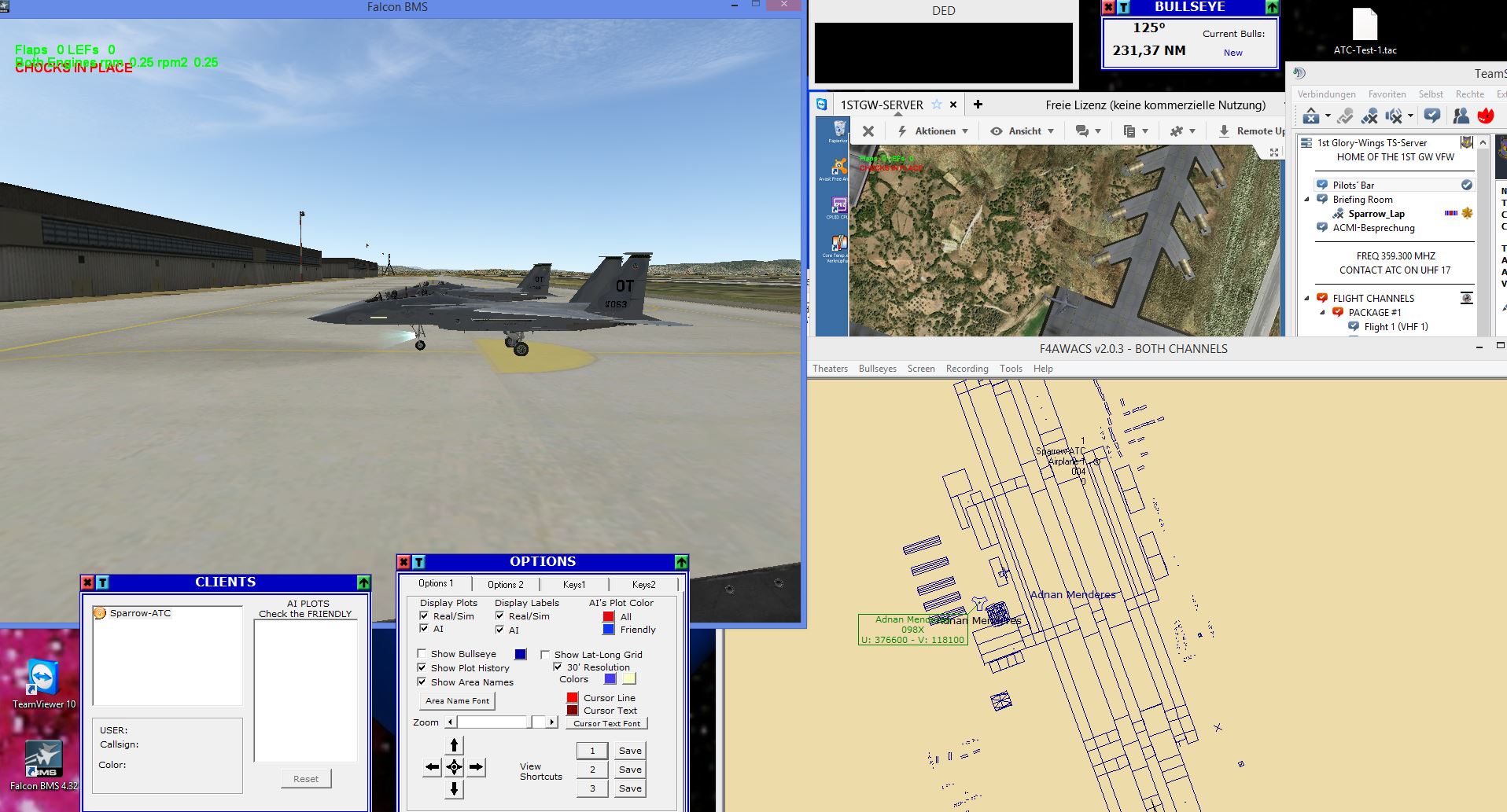Mute microphone in TeamSpeak toolbar
This screenshot has width=1507, height=812.
click(x=1369, y=116)
